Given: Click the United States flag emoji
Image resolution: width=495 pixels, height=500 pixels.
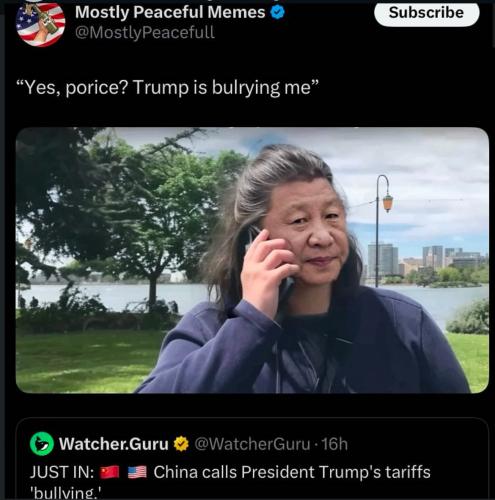Looking at the screenshot, I should coord(137,472).
